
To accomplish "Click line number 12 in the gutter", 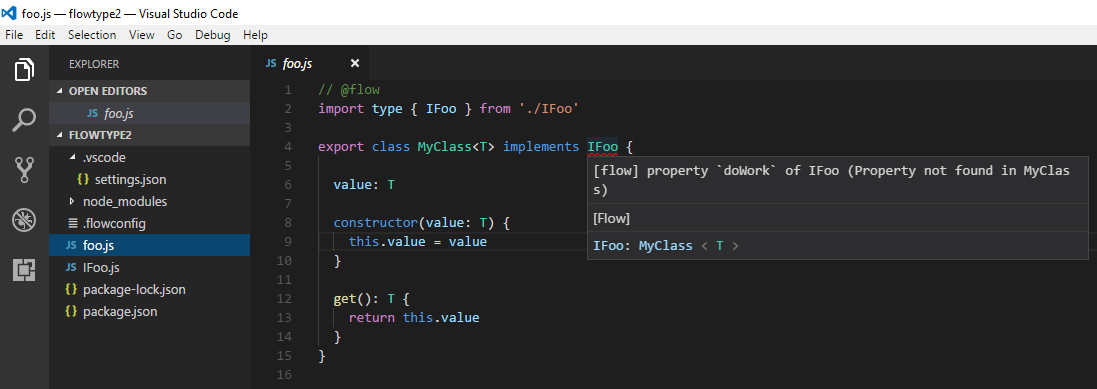I will point(284,299).
